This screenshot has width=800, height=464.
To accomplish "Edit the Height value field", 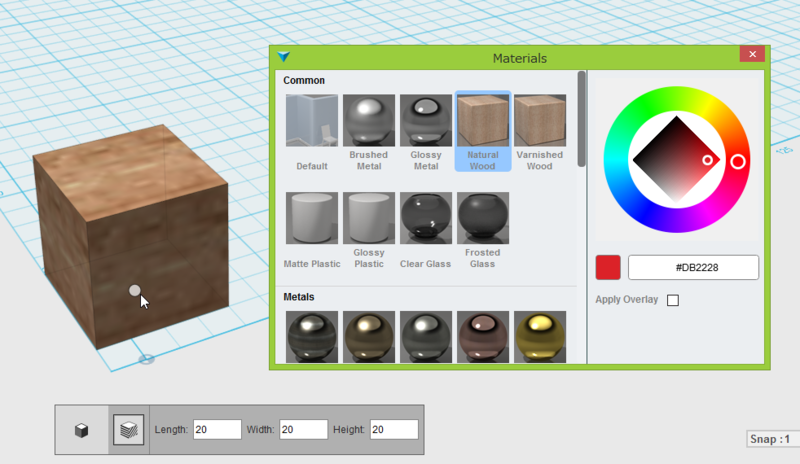I will tap(394, 430).
